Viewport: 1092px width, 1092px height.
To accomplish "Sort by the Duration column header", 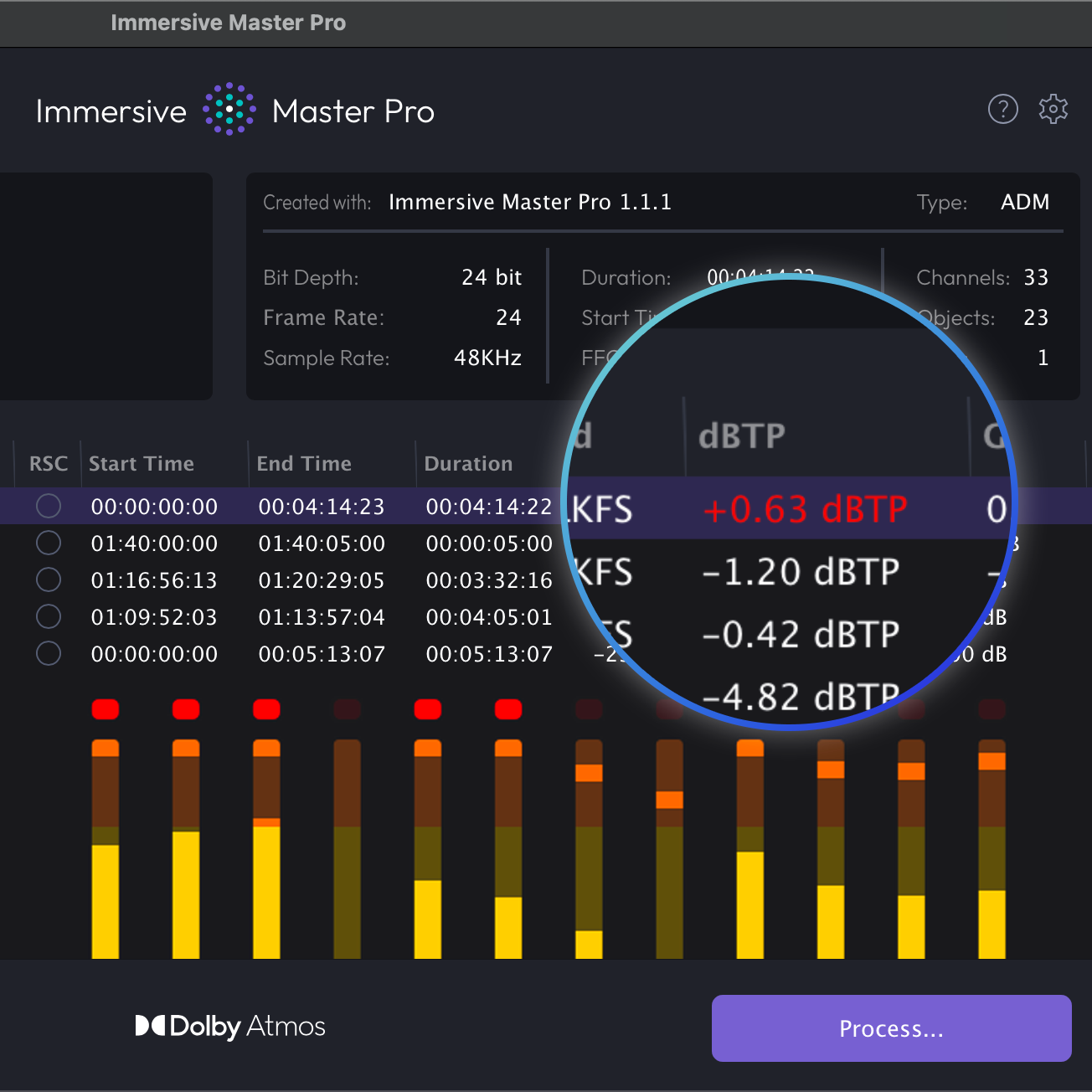I will [x=468, y=464].
